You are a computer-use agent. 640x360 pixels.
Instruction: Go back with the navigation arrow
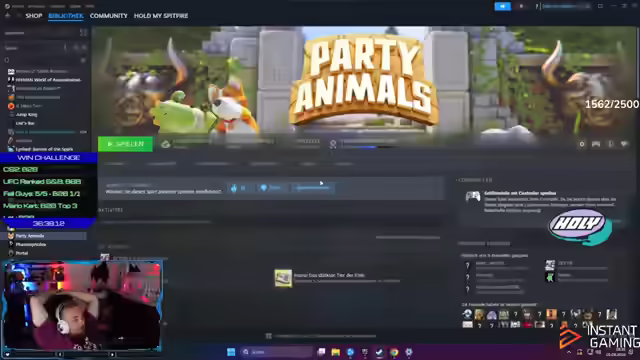(x=8, y=16)
